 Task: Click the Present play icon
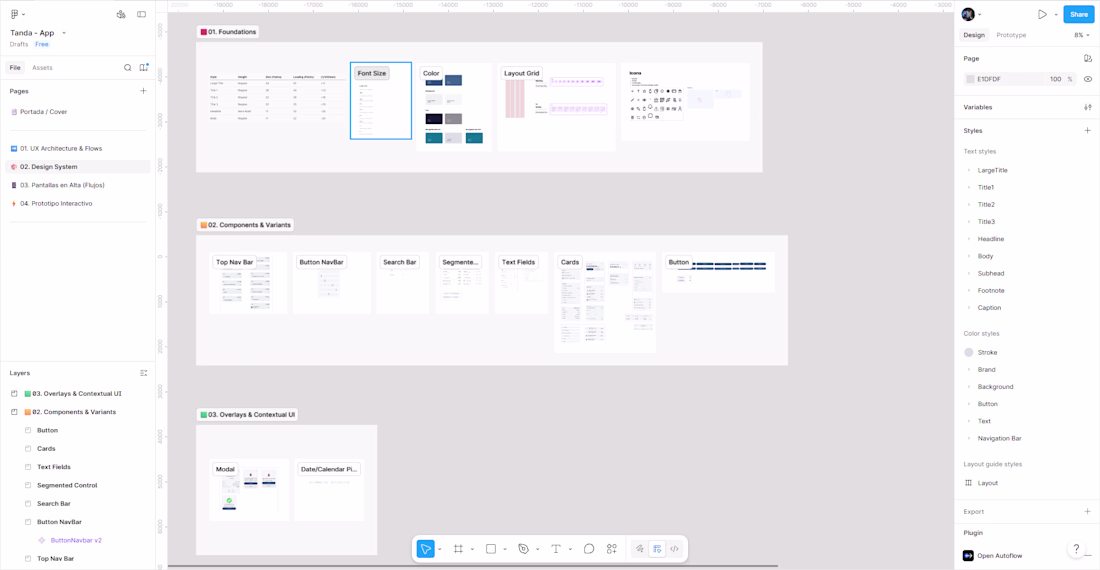click(x=1042, y=14)
